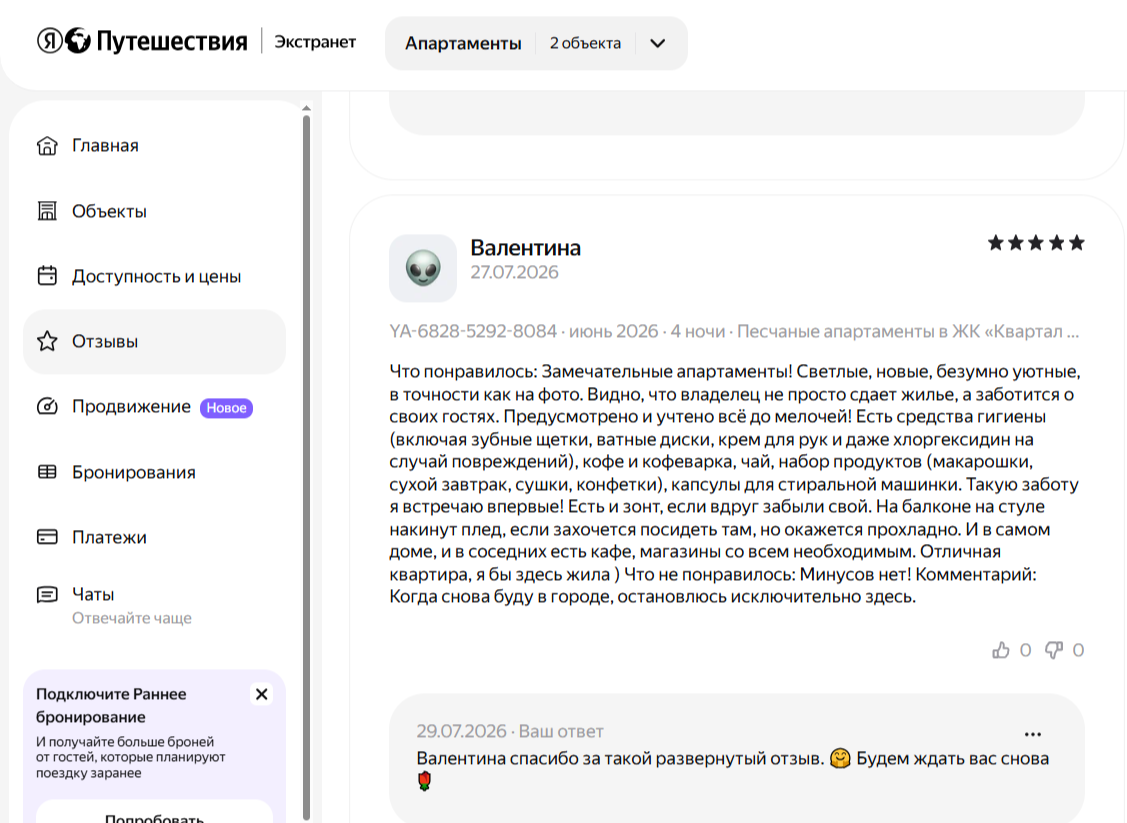The height and width of the screenshot is (823, 1127).
Task: Open the Yandex Travel logo link
Action: pos(142,41)
